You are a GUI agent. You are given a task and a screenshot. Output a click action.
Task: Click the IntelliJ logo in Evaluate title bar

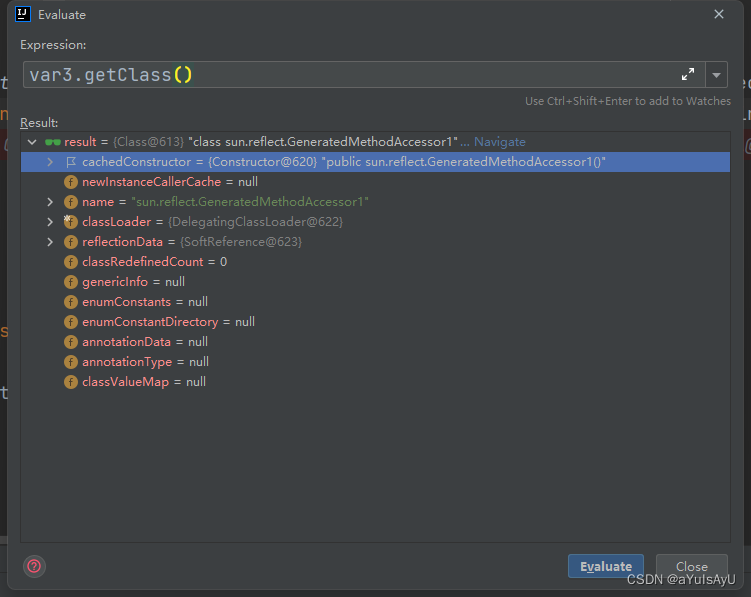tap(23, 14)
